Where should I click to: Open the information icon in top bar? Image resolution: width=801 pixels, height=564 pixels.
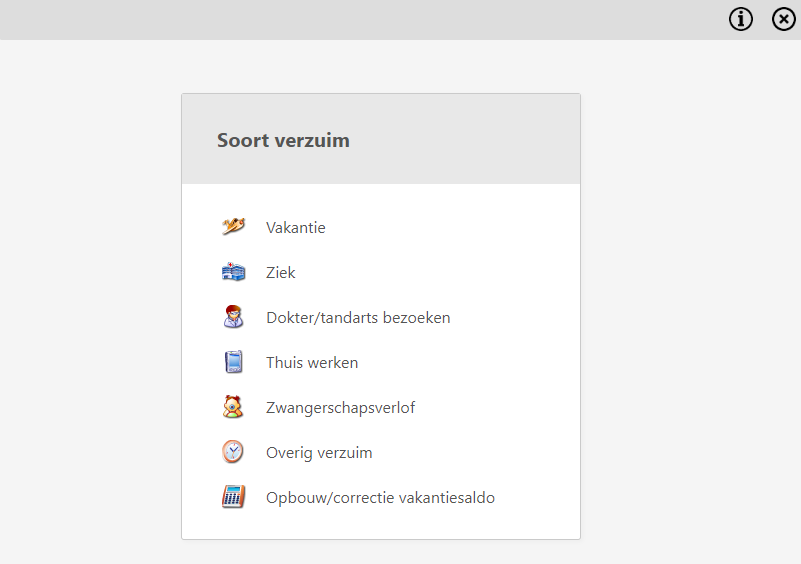coord(741,19)
